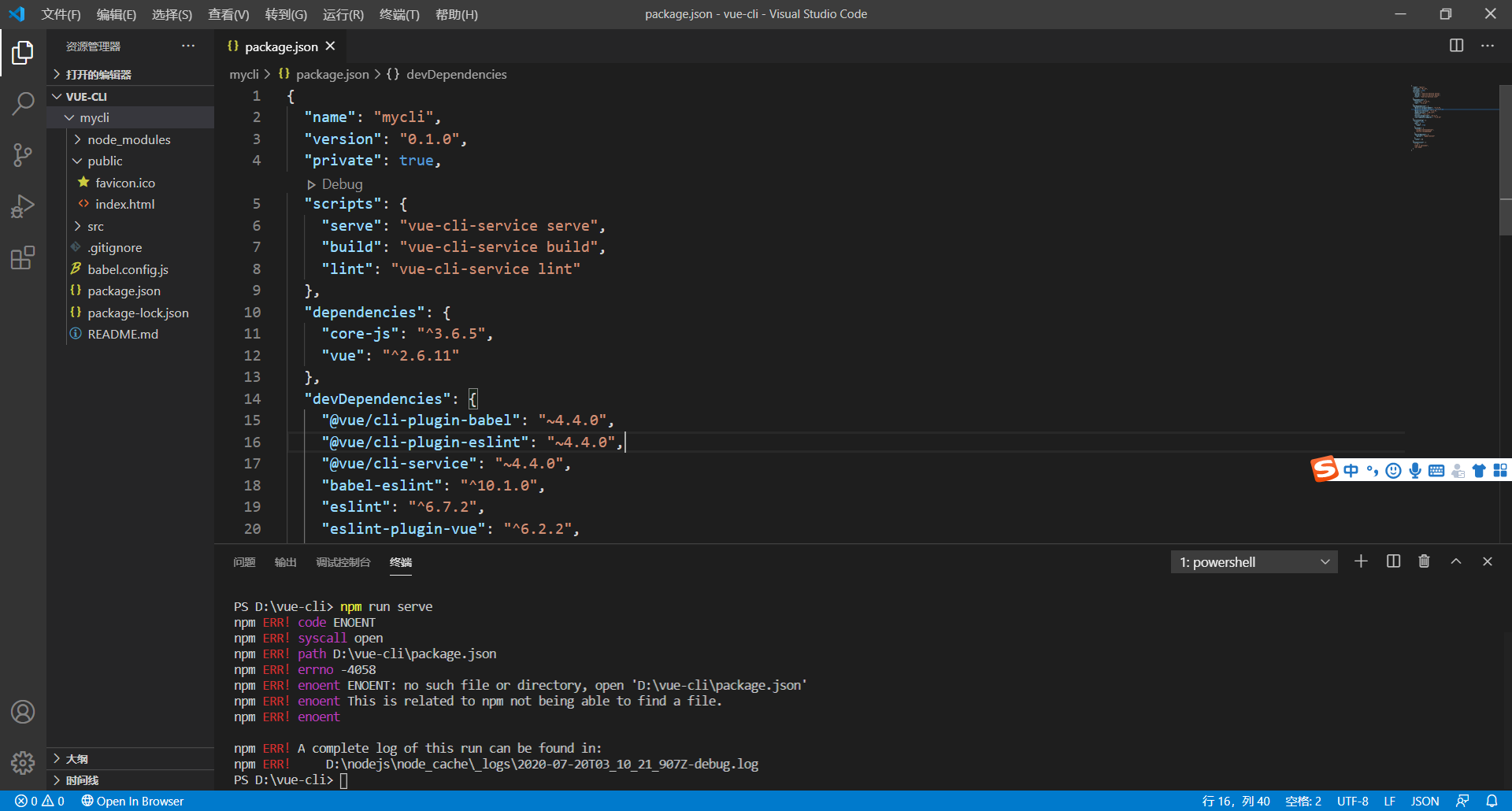The width and height of the screenshot is (1512, 811).
Task: Enable voice input on the Sogou toolbar
Action: click(1415, 469)
